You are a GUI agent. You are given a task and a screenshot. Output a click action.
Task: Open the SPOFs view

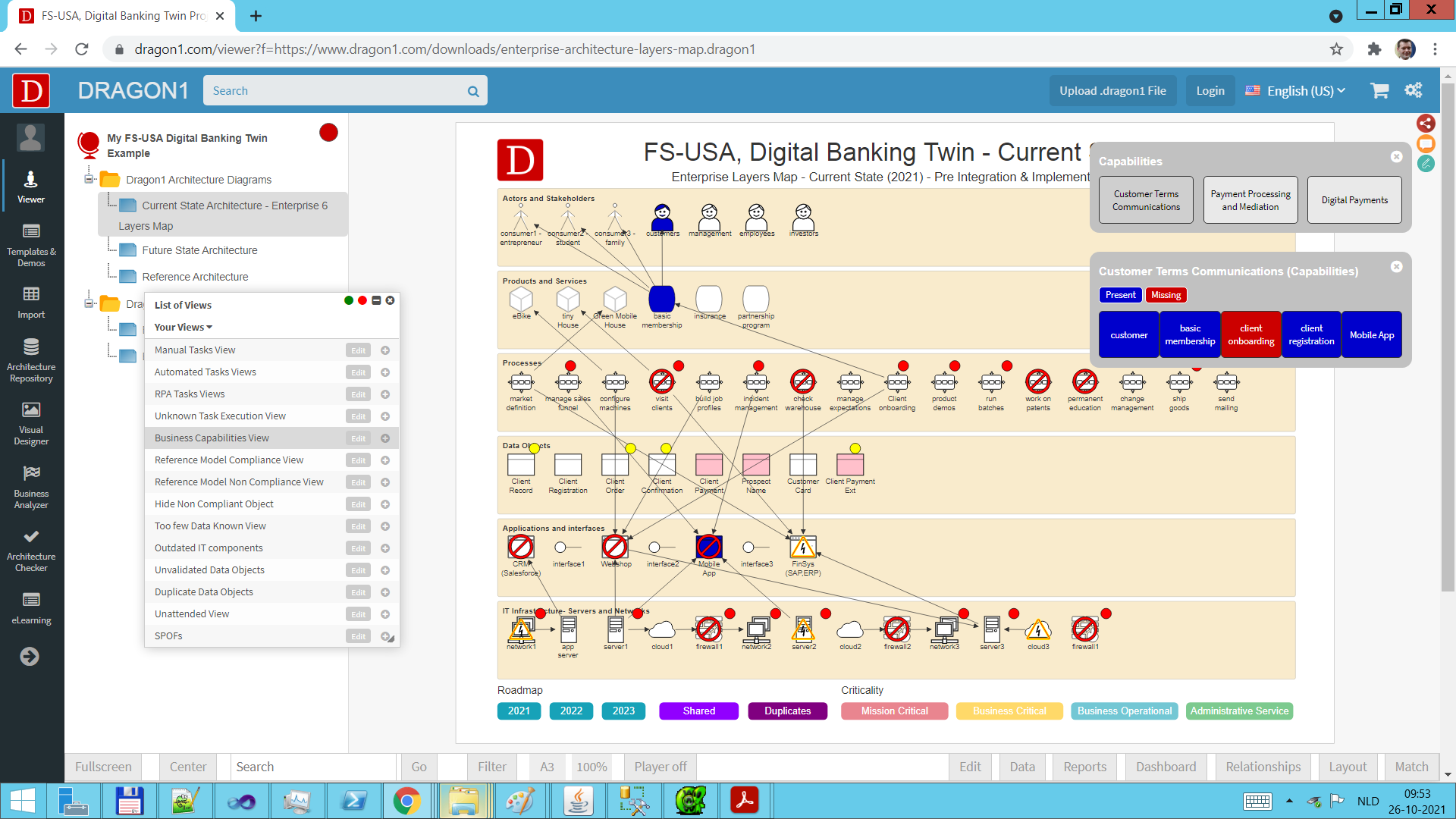click(x=168, y=636)
